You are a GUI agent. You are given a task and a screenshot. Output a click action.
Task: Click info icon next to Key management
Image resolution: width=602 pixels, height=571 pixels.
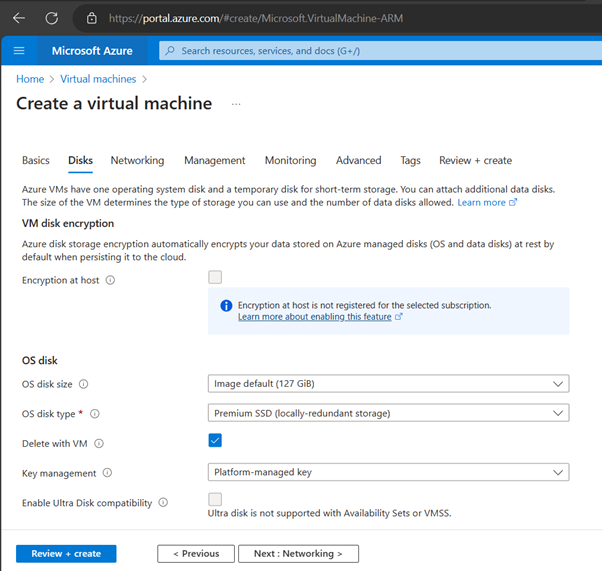pos(107,473)
